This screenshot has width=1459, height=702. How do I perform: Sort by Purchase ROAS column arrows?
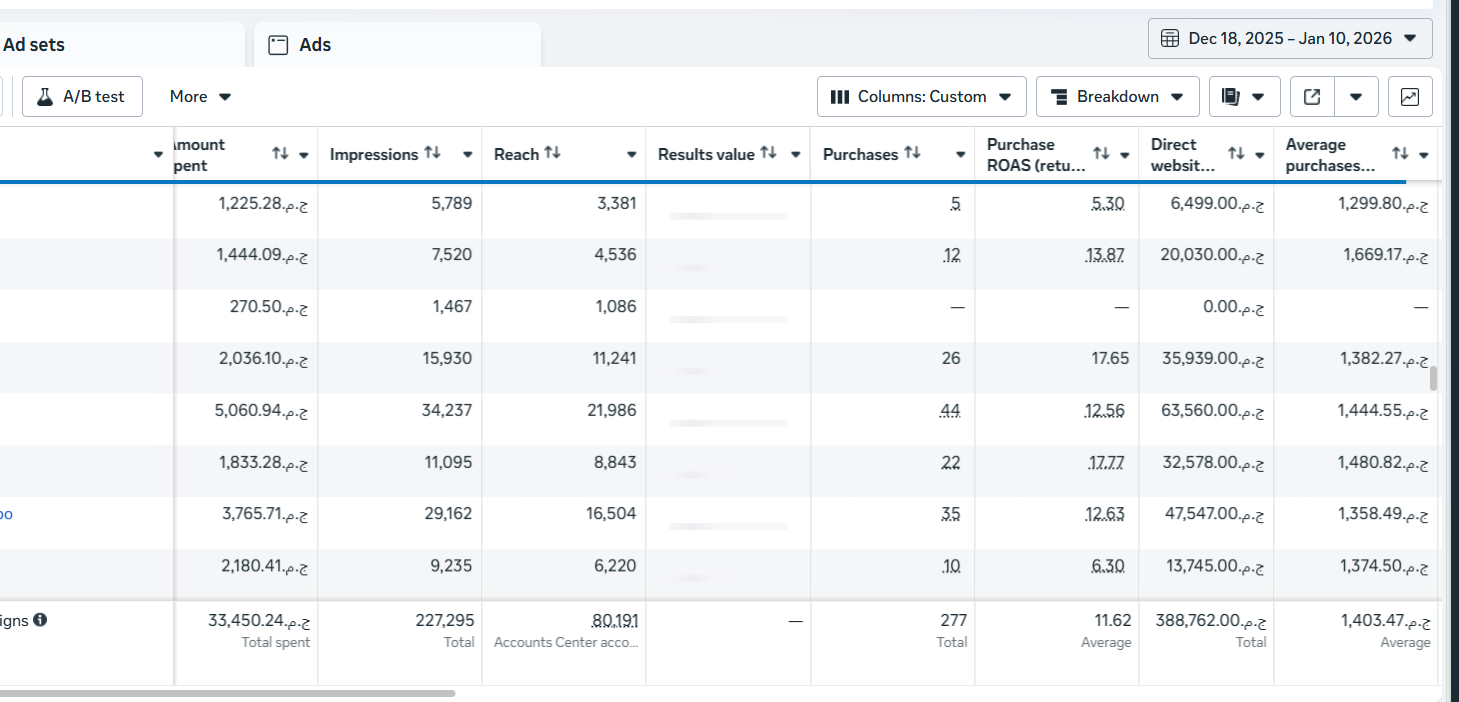(1101, 154)
